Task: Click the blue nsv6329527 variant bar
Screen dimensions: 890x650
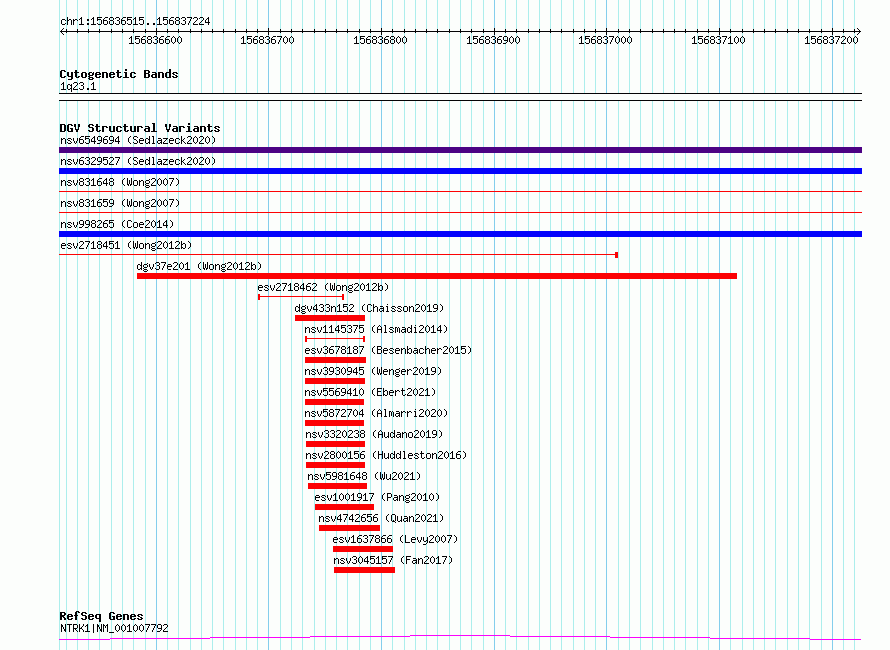Action: pyautogui.click(x=460, y=171)
